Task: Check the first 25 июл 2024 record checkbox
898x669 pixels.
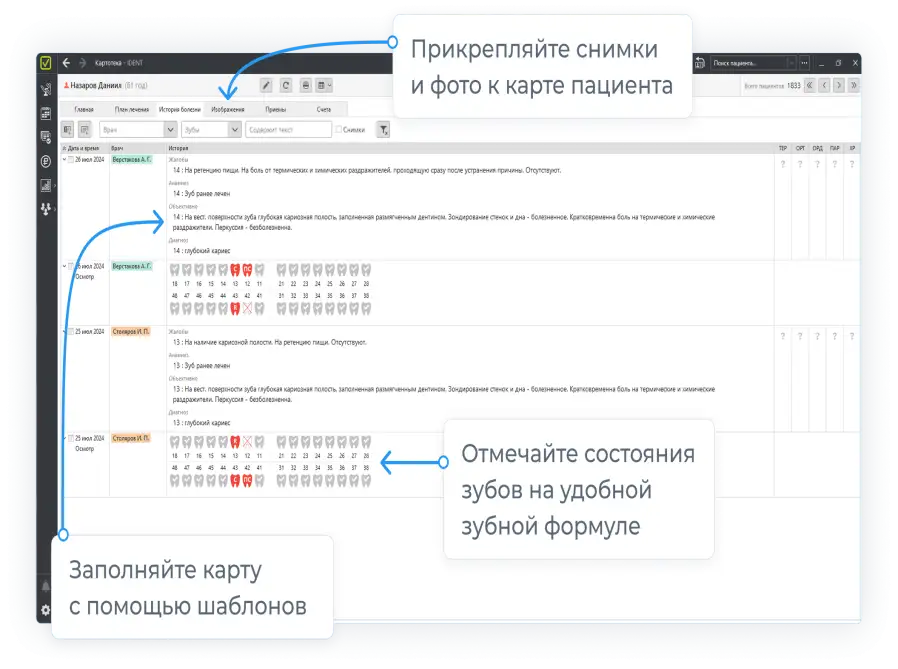Action: tap(71, 330)
